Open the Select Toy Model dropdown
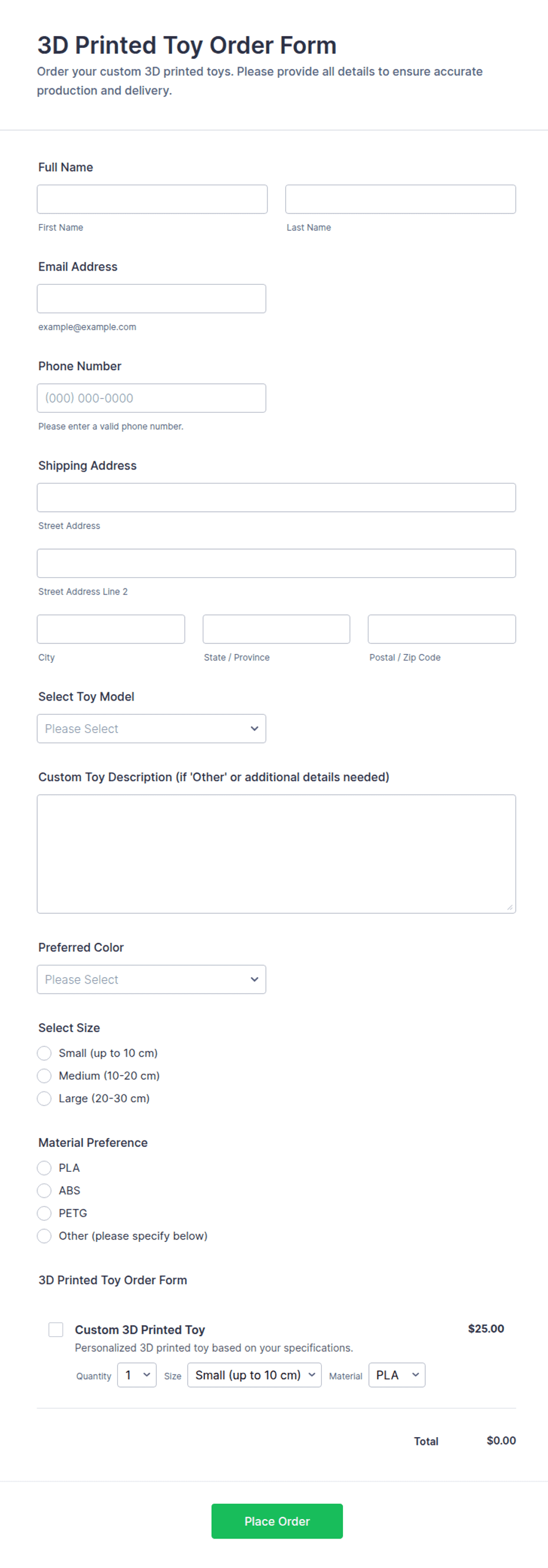 (x=151, y=729)
